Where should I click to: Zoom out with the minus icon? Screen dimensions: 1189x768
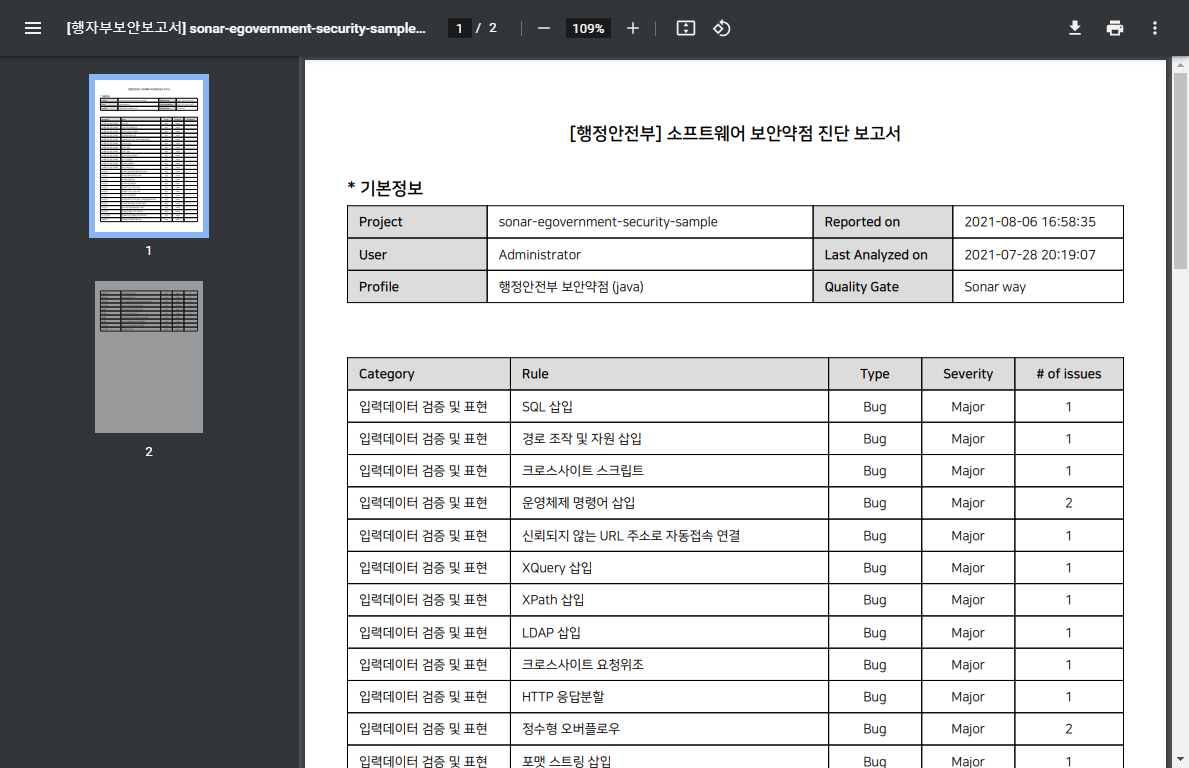[x=544, y=28]
